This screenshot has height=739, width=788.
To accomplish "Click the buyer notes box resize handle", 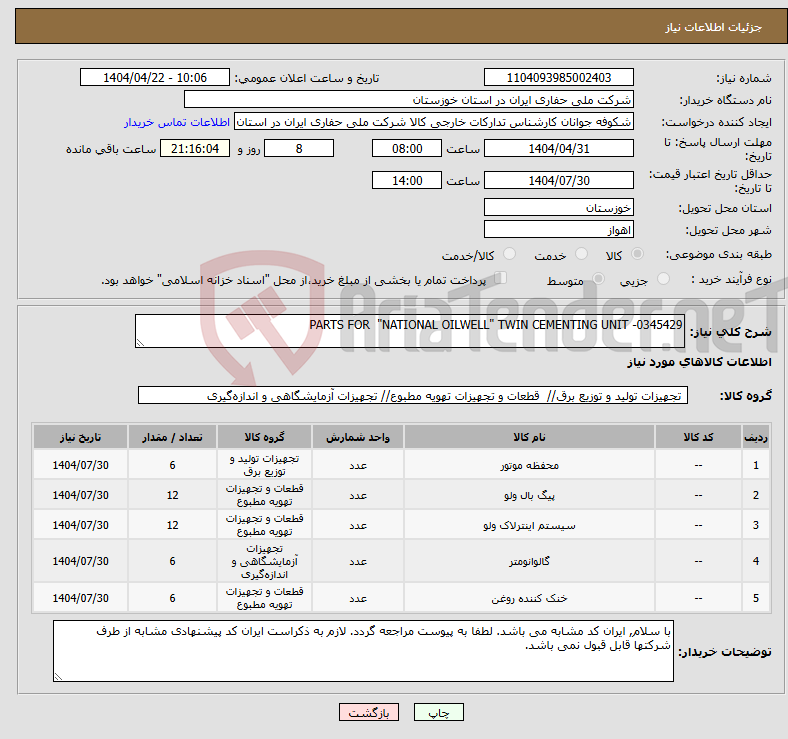I will [x=58, y=677].
